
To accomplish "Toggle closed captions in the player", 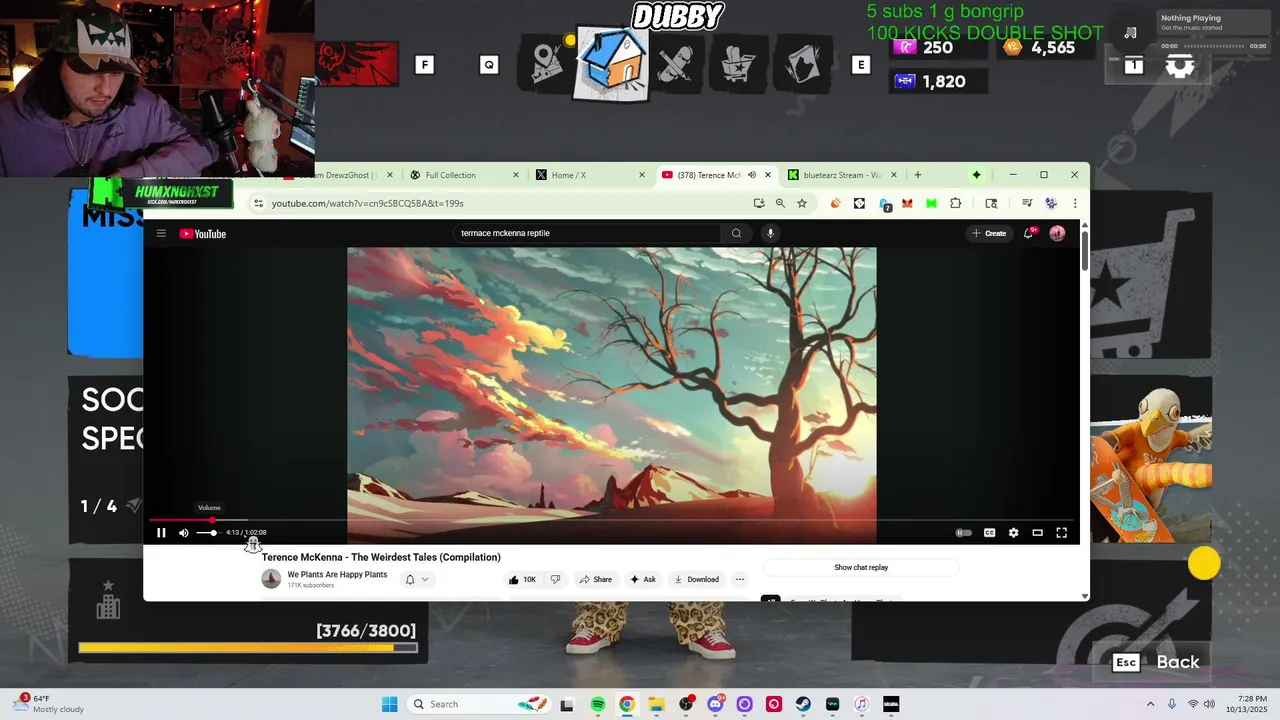I will tap(989, 533).
